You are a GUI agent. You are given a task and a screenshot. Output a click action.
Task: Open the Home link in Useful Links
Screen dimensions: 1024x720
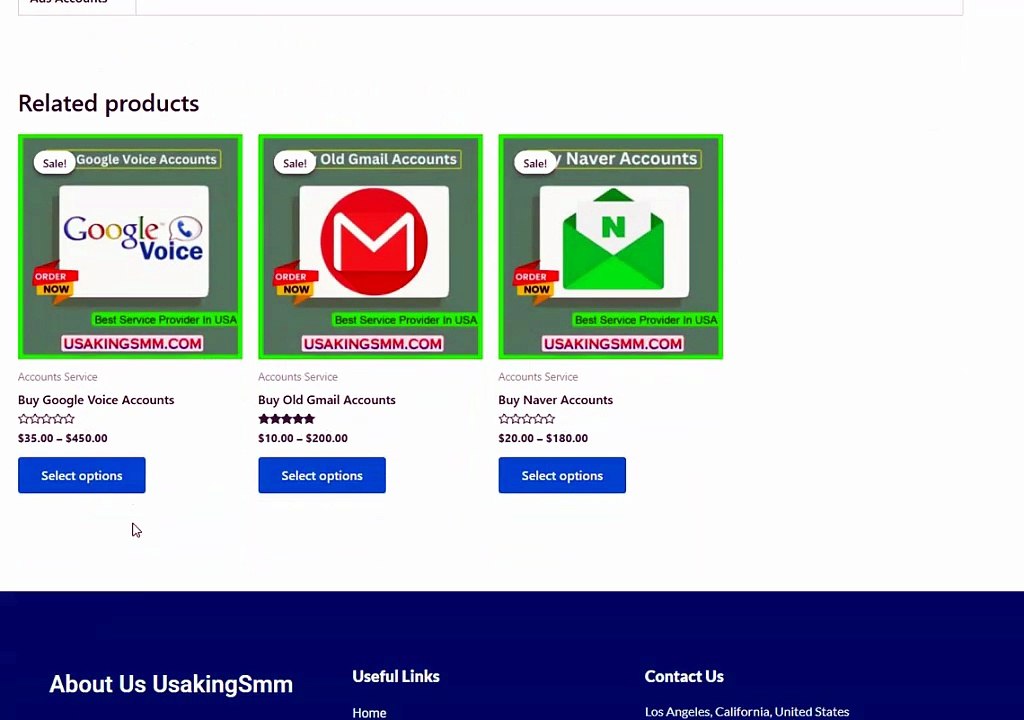pyautogui.click(x=369, y=713)
